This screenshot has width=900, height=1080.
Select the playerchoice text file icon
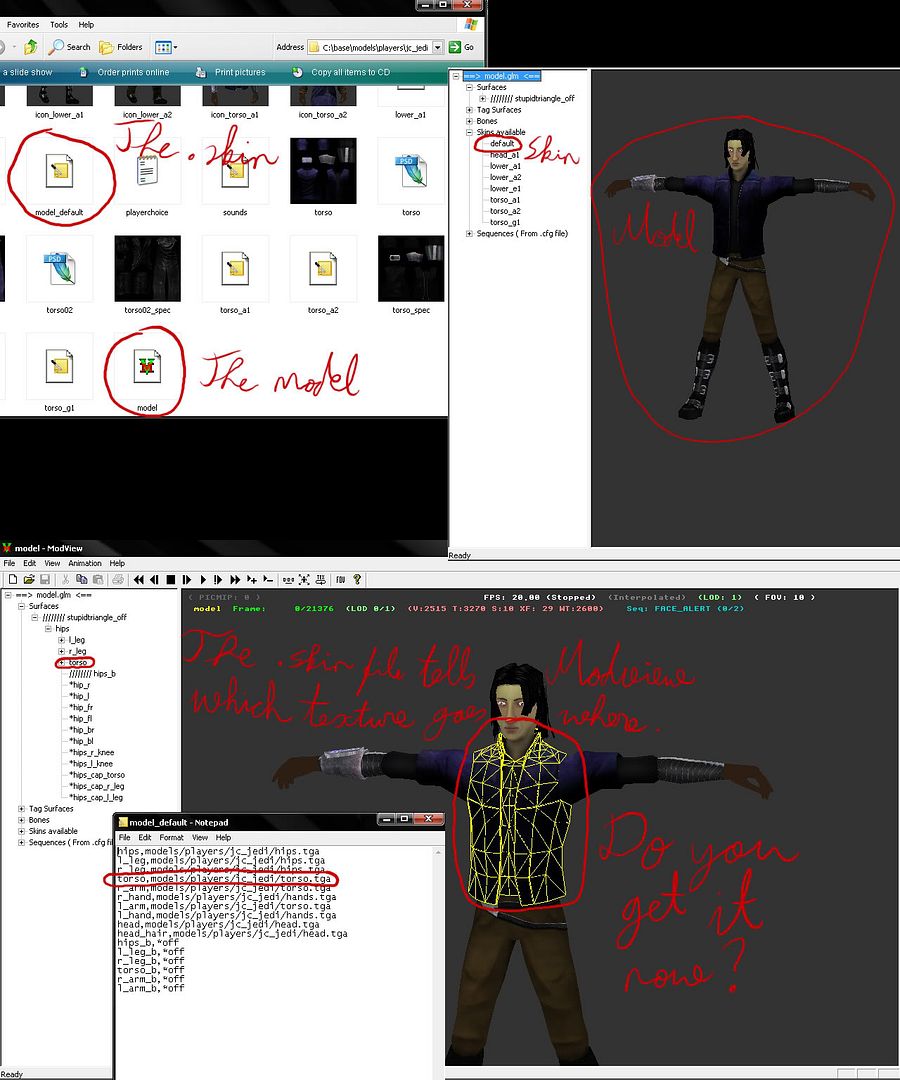[147, 171]
